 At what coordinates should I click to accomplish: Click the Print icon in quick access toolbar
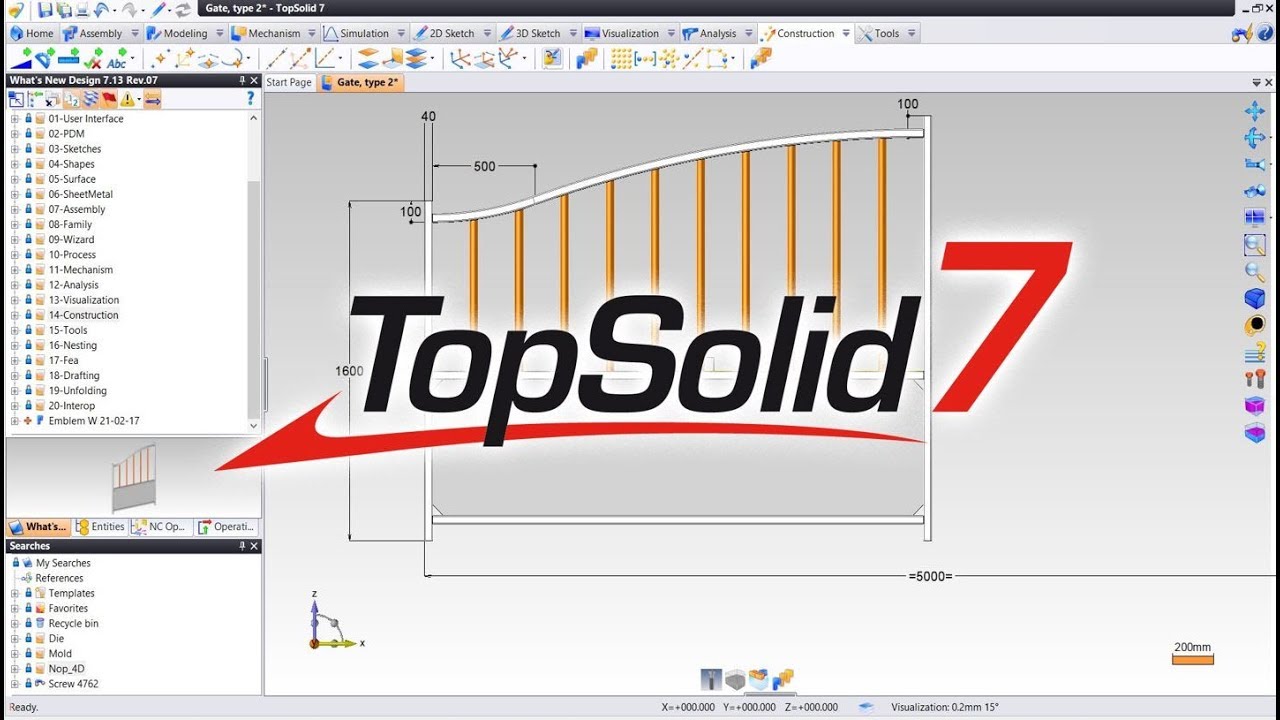pyautogui.click(x=82, y=10)
